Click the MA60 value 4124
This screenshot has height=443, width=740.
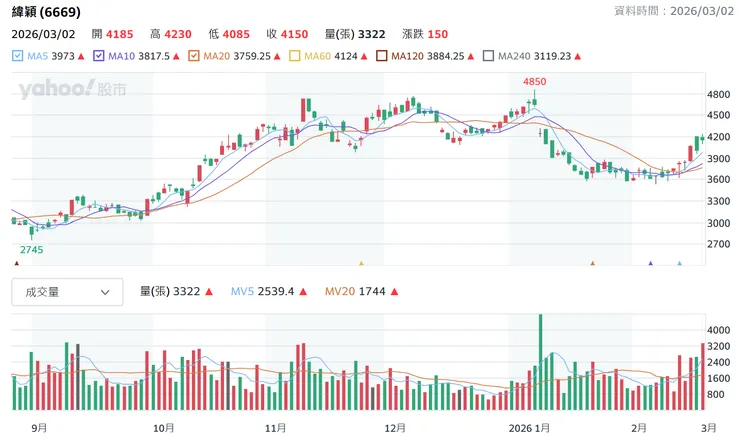(x=346, y=56)
